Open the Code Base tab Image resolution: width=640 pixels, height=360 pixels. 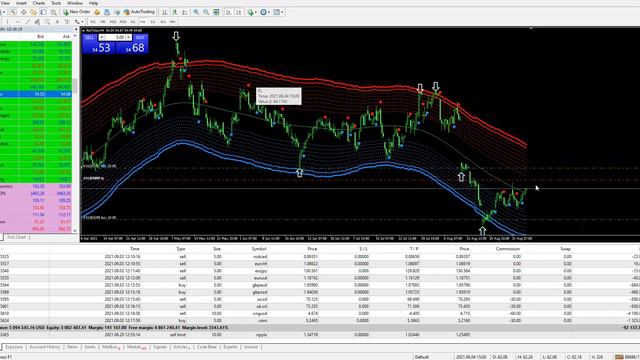207,347
